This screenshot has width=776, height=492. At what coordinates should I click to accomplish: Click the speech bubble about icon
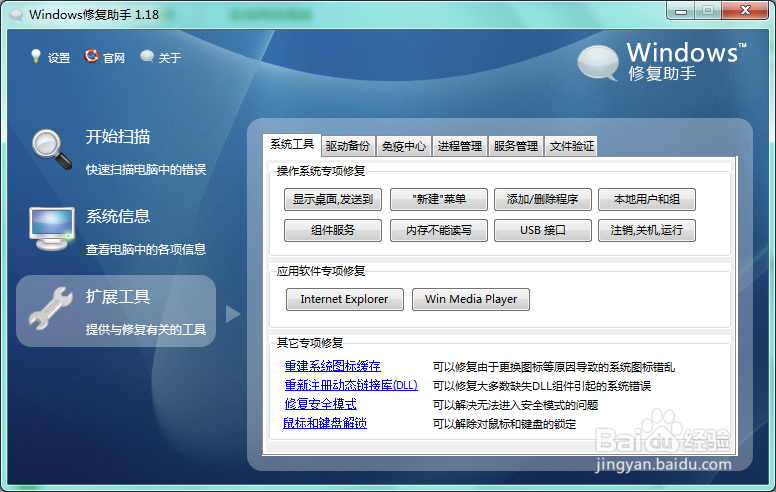click(147, 56)
